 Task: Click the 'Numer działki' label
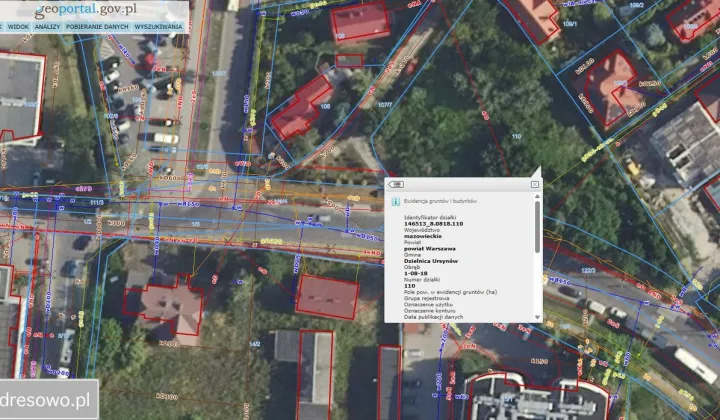(x=422, y=280)
